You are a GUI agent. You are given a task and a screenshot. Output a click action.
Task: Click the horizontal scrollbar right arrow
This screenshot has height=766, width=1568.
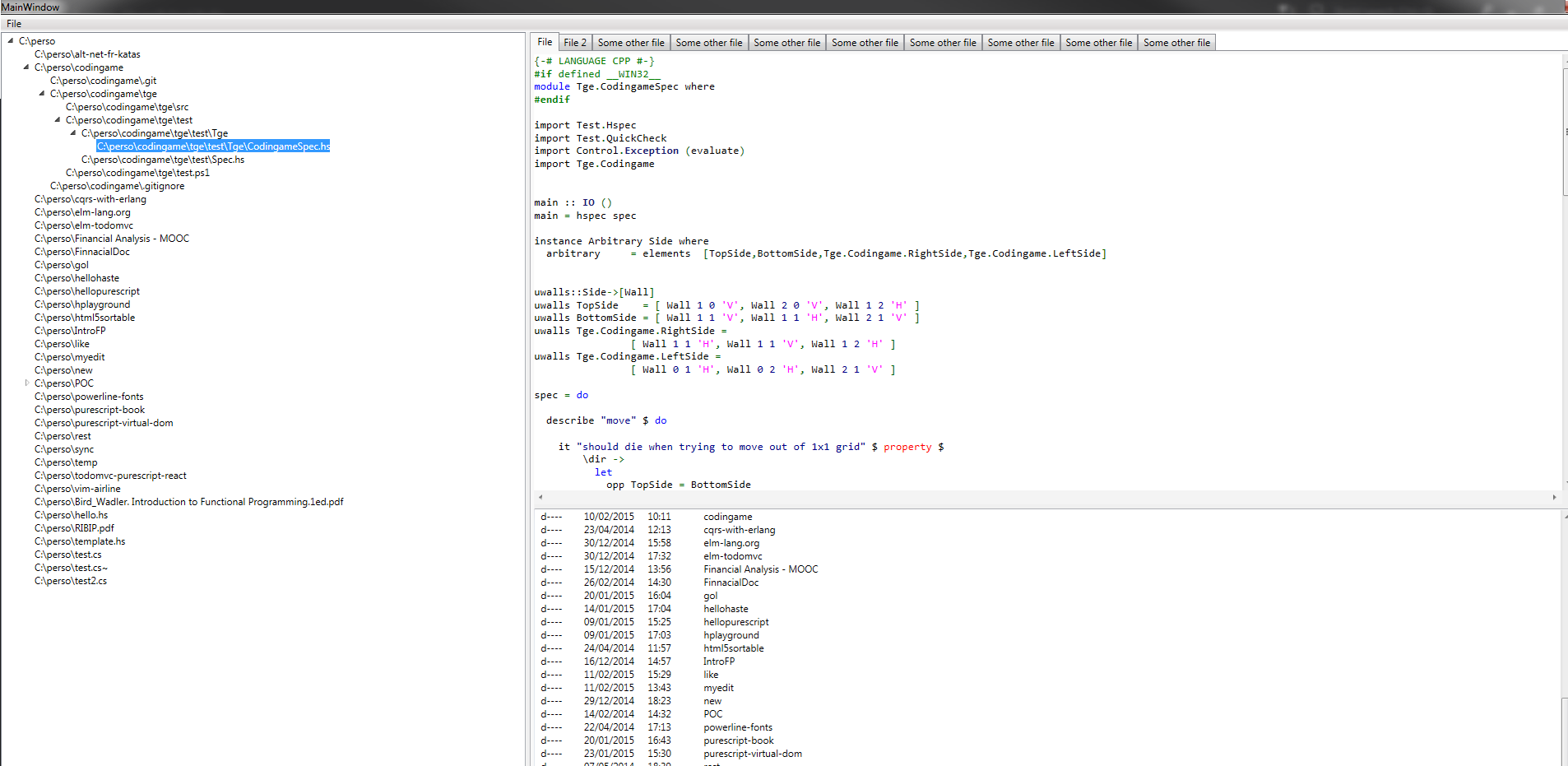[1554, 497]
